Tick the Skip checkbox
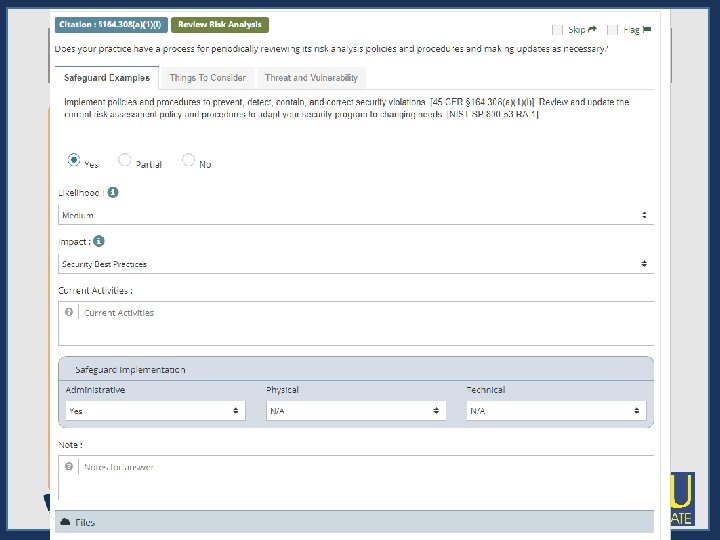The height and width of the screenshot is (540, 720). click(557, 30)
